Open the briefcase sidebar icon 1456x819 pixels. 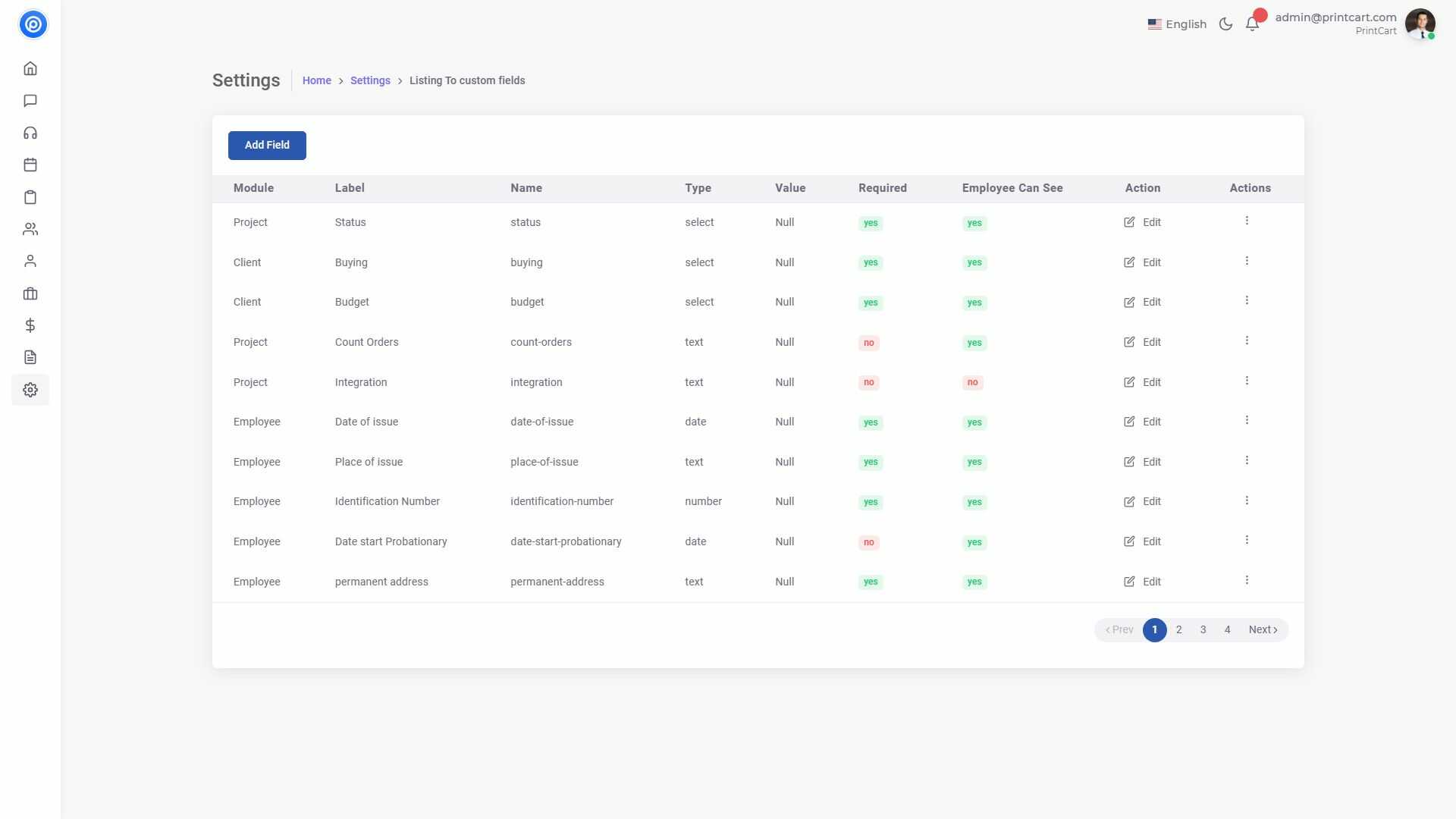30,293
